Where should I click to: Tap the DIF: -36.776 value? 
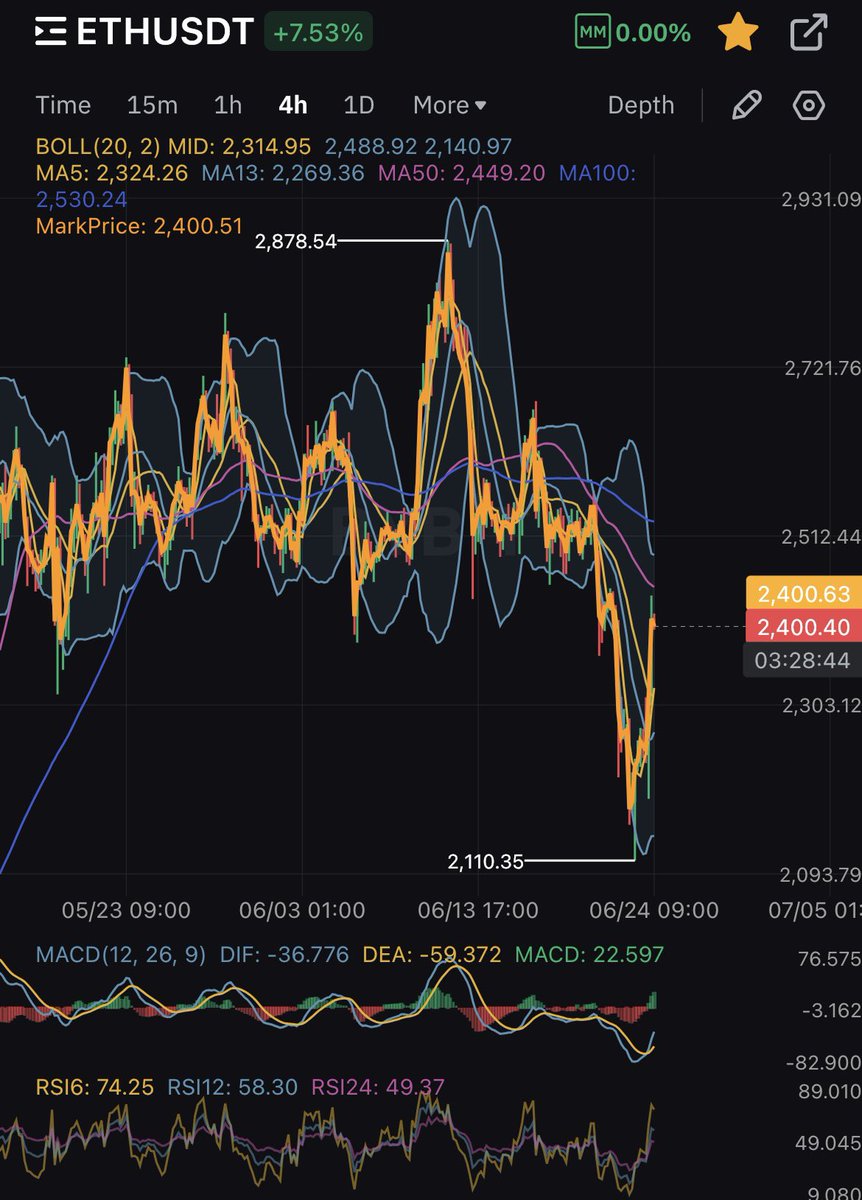tap(284, 954)
